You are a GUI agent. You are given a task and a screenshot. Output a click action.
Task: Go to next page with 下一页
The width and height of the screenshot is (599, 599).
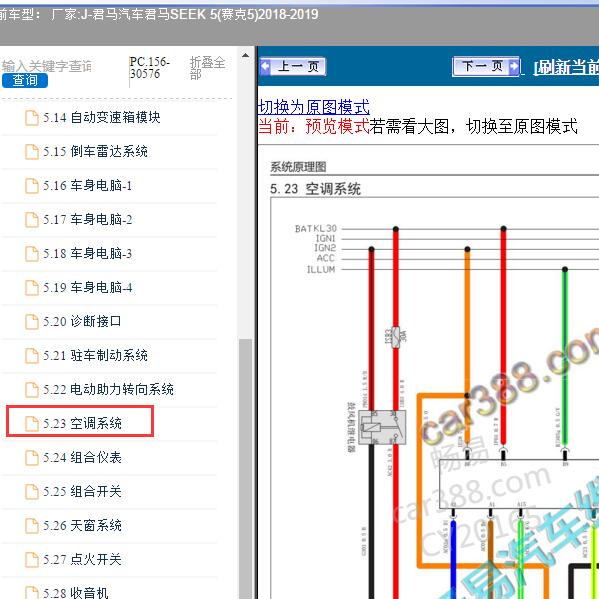pyautogui.click(x=486, y=66)
